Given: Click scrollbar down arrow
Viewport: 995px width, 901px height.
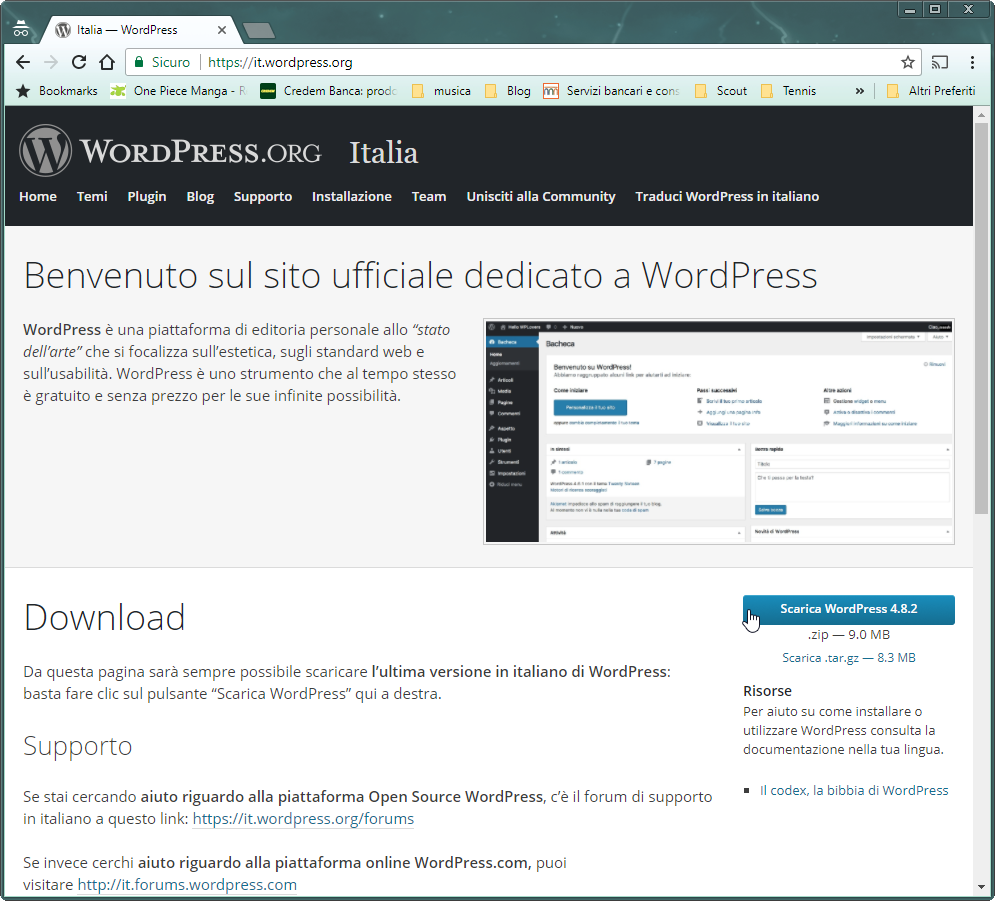Looking at the screenshot, I should click(981, 887).
